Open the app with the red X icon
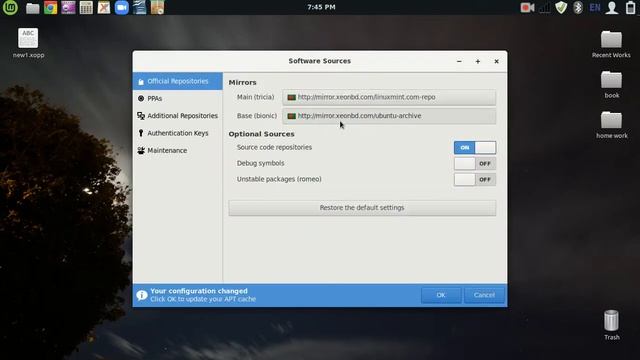 pyautogui.click(x=104, y=8)
